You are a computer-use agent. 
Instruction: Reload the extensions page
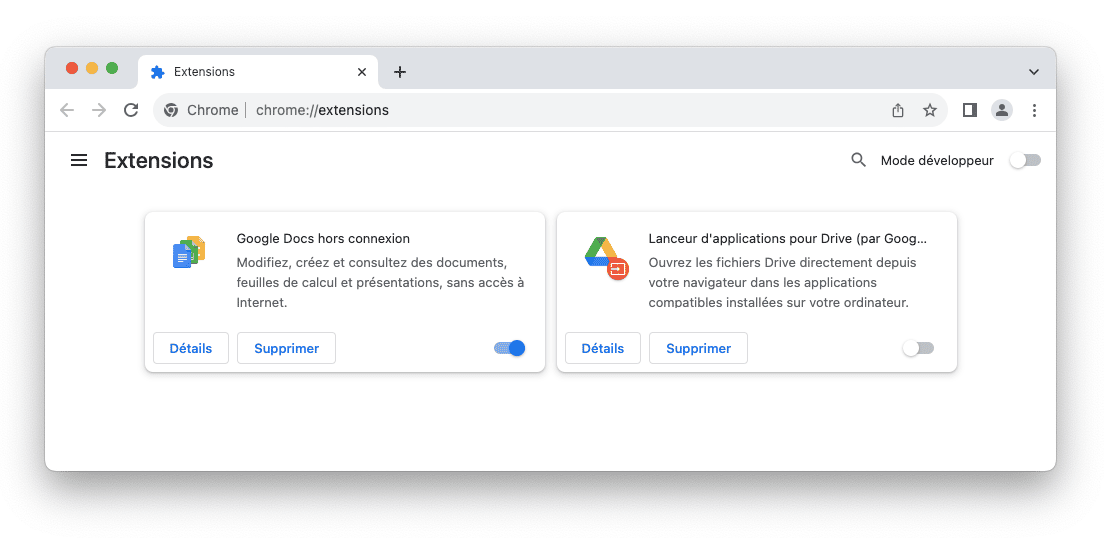tap(131, 110)
